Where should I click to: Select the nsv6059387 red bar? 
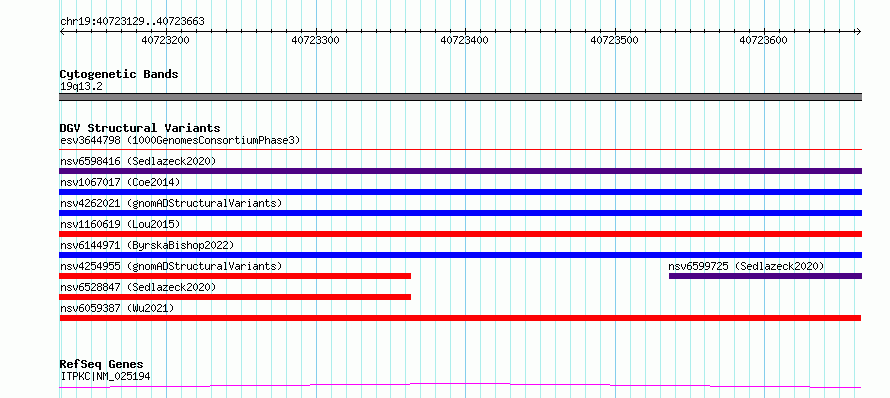(x=460, y=318)
